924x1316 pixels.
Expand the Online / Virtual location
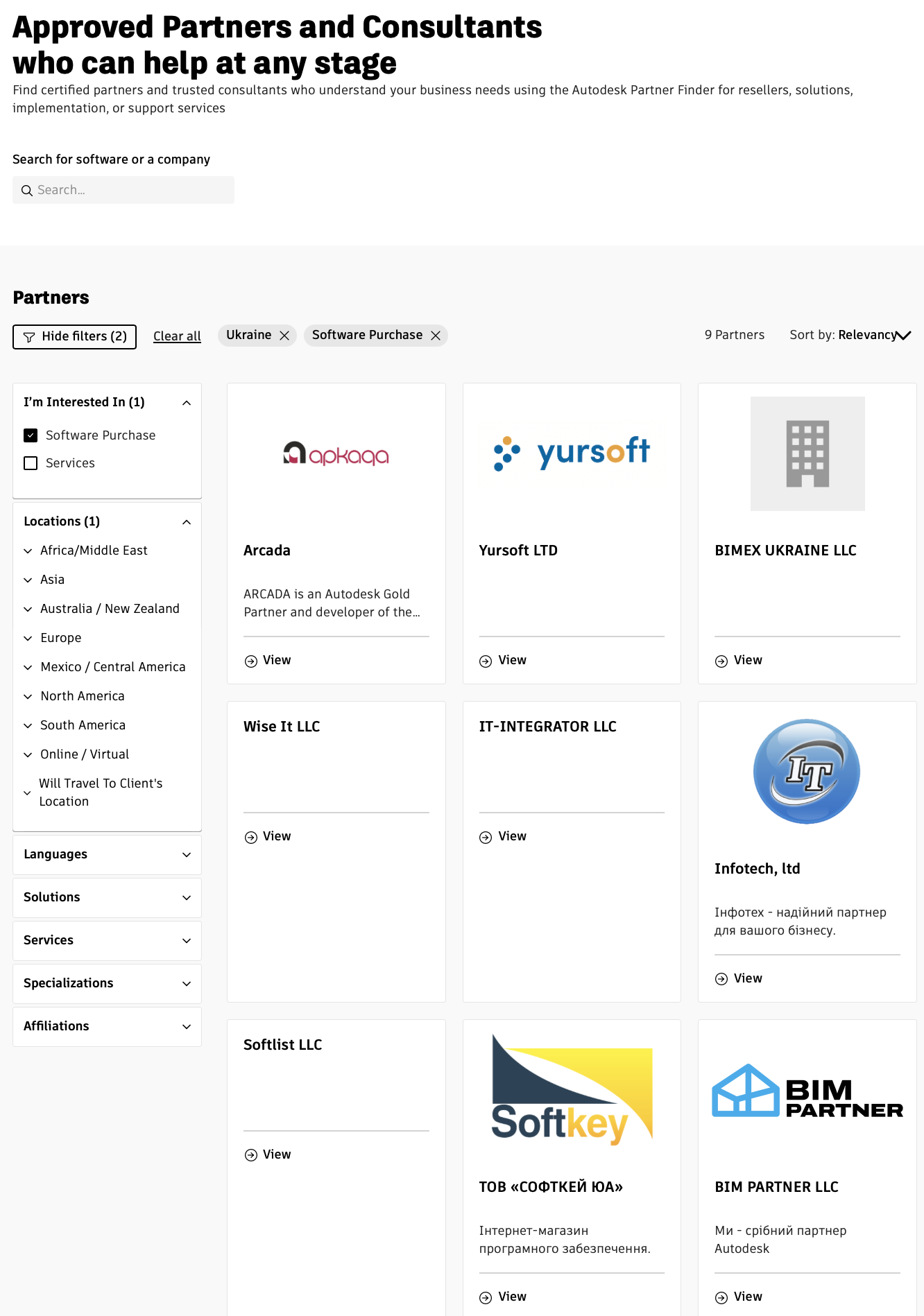(28, 755)
